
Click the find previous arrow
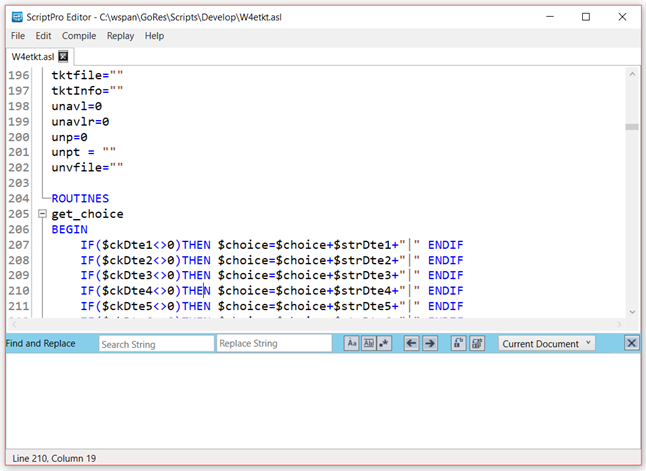411,343
